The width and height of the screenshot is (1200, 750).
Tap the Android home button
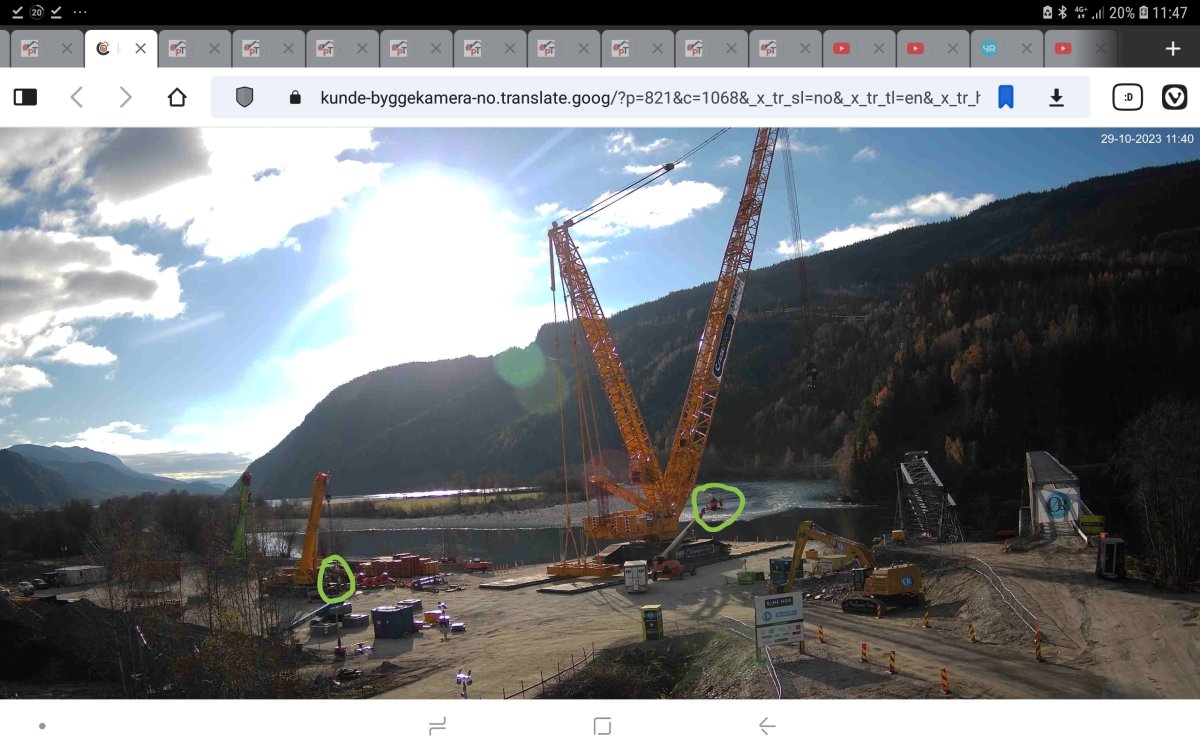click(x=602, y=726)
